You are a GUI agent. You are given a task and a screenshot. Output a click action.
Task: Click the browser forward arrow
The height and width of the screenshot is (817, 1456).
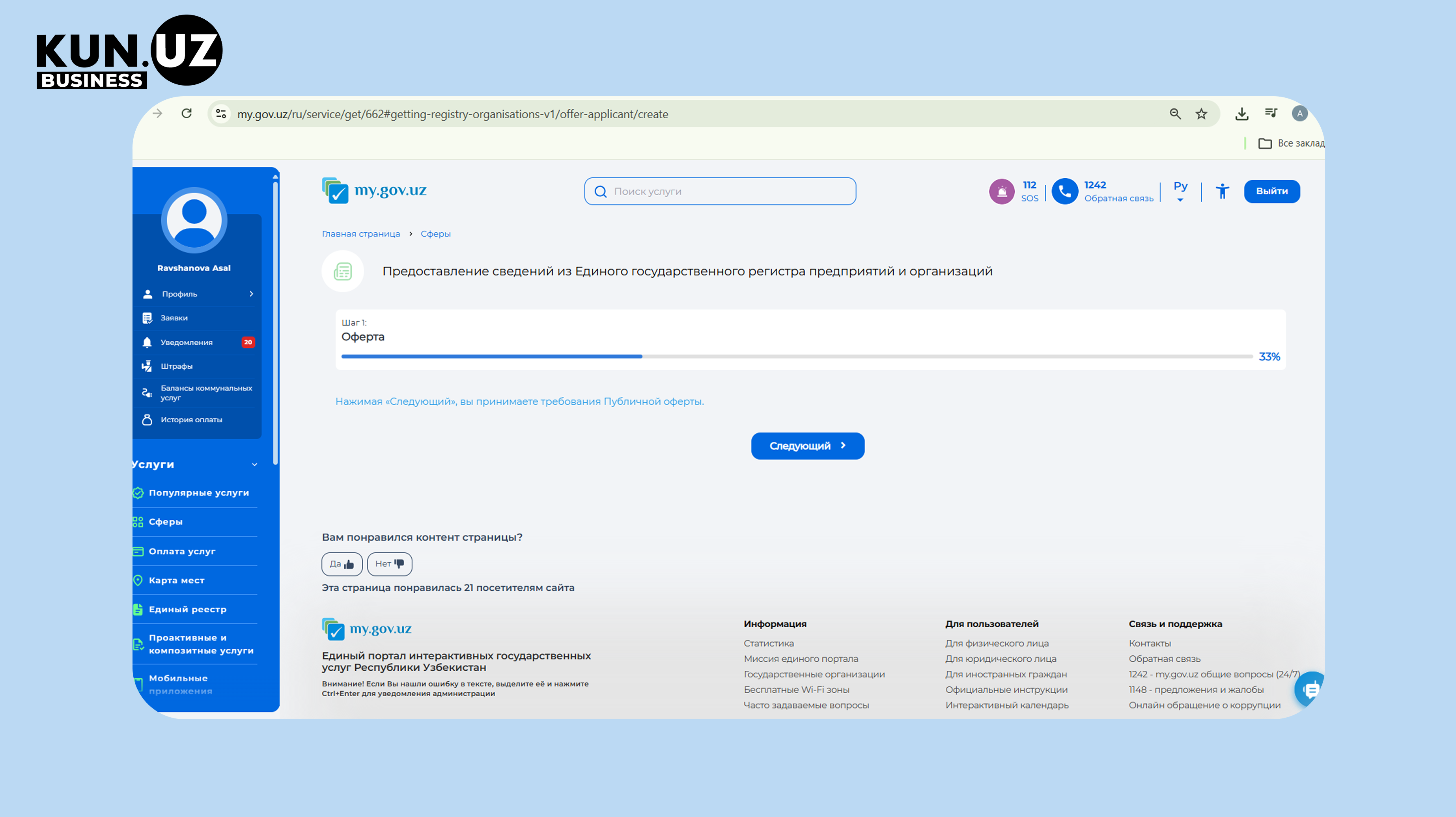(158, 114)
